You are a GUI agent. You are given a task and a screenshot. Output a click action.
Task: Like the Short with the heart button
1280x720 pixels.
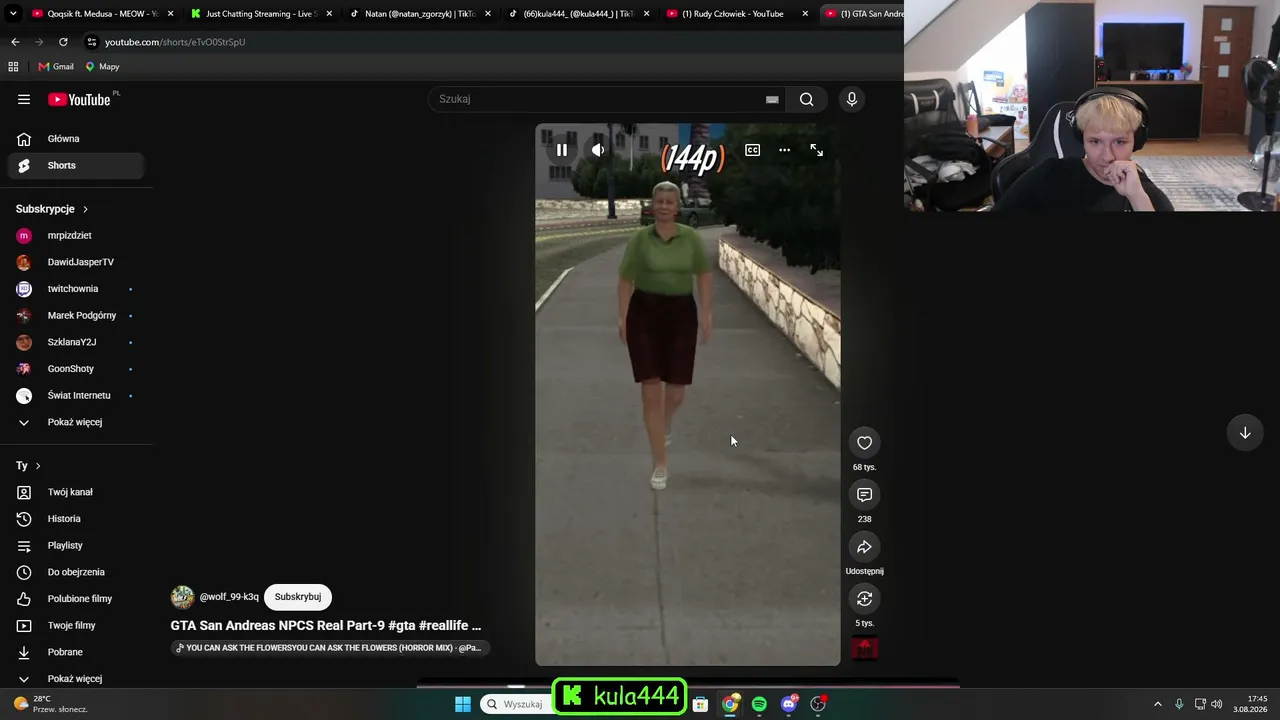865,443
